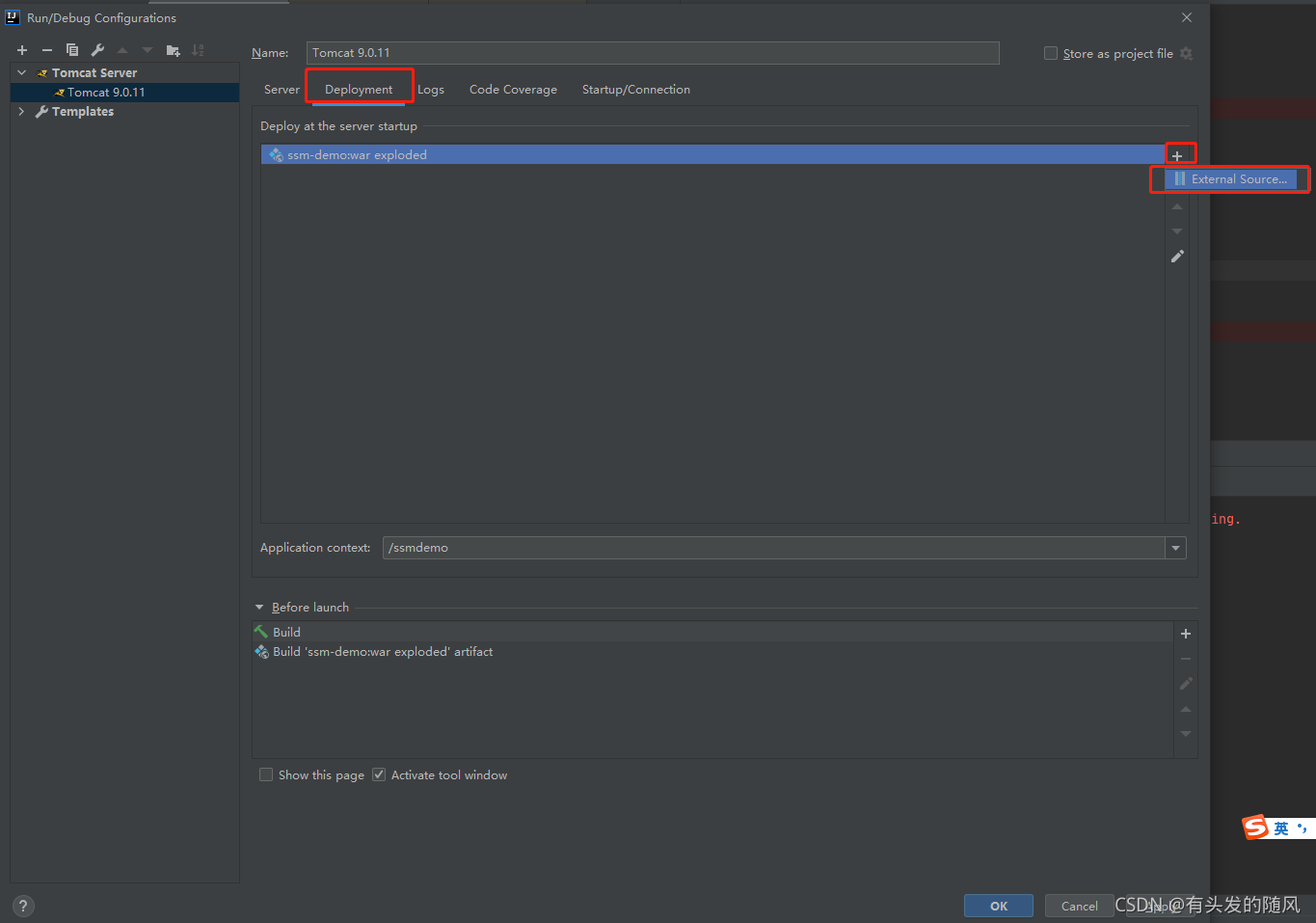Move configuration down in left toolbar

(x=148, y=50)
